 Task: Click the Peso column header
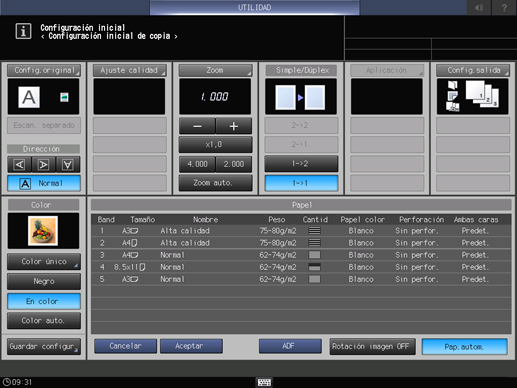coord(277,220)
